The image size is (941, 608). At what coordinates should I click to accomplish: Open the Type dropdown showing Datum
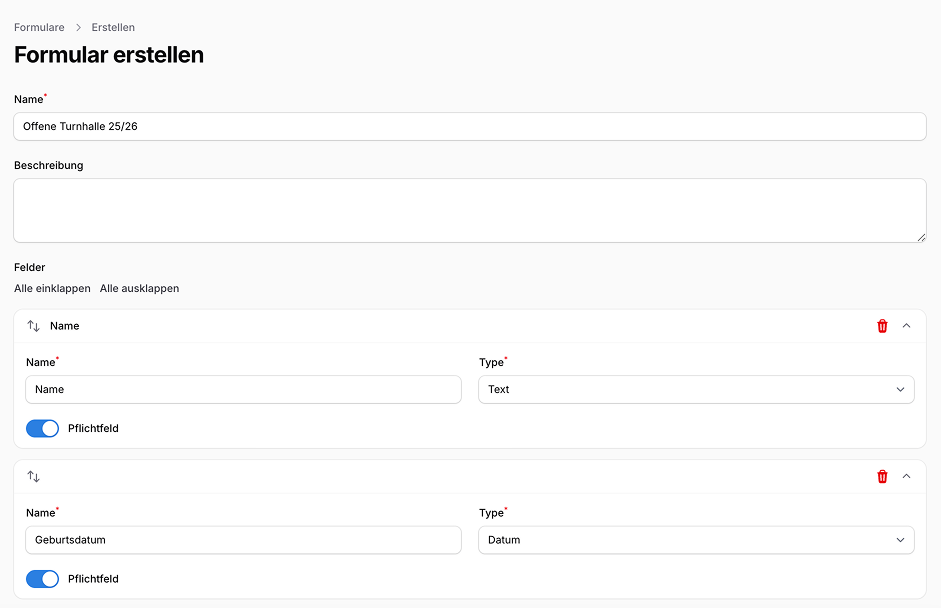(x=696, y=539)
